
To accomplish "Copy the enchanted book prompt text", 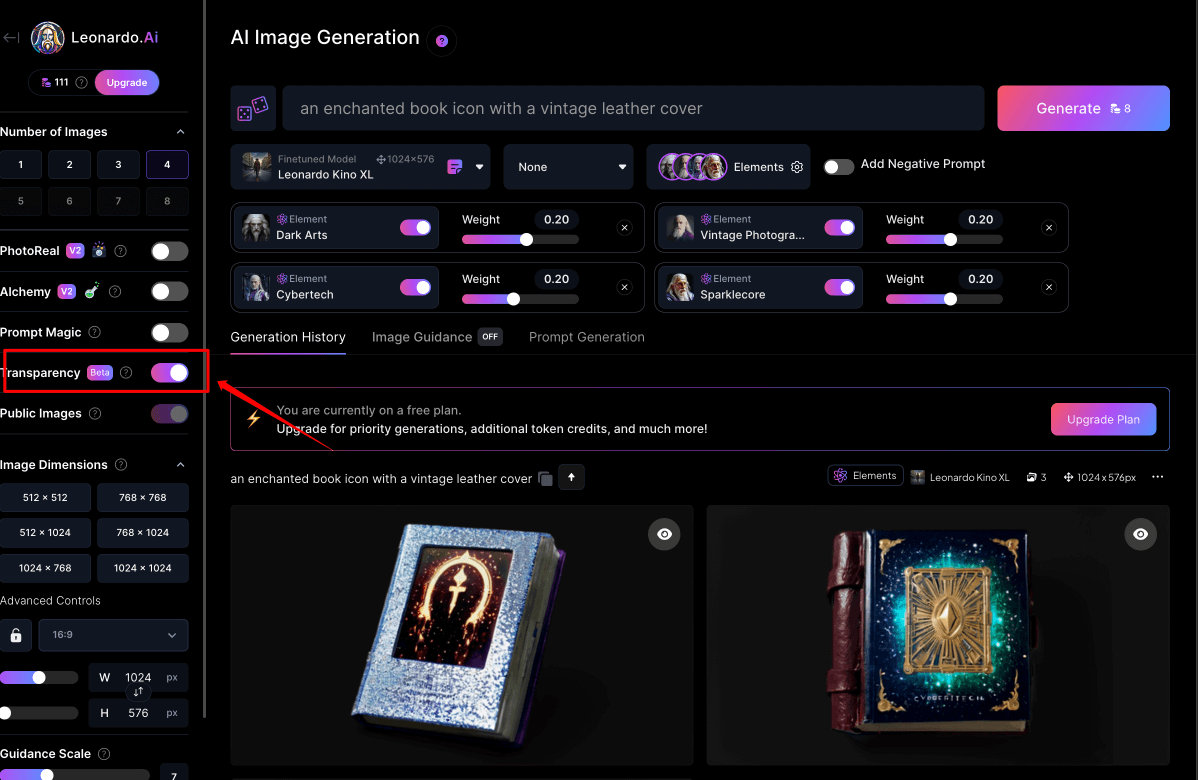I will click(x=546, y=478).
